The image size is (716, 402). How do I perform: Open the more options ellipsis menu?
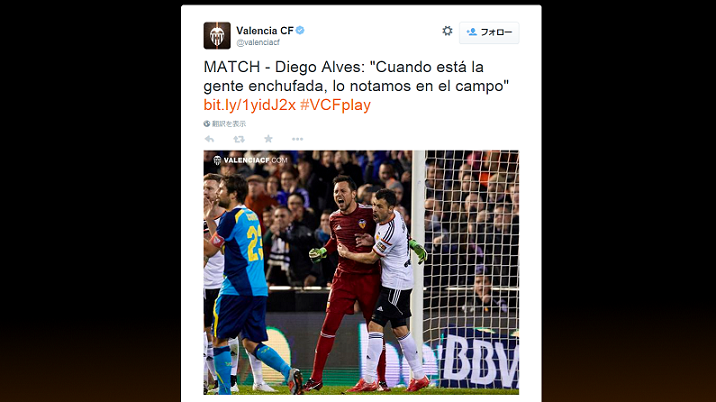pos(297,139)
